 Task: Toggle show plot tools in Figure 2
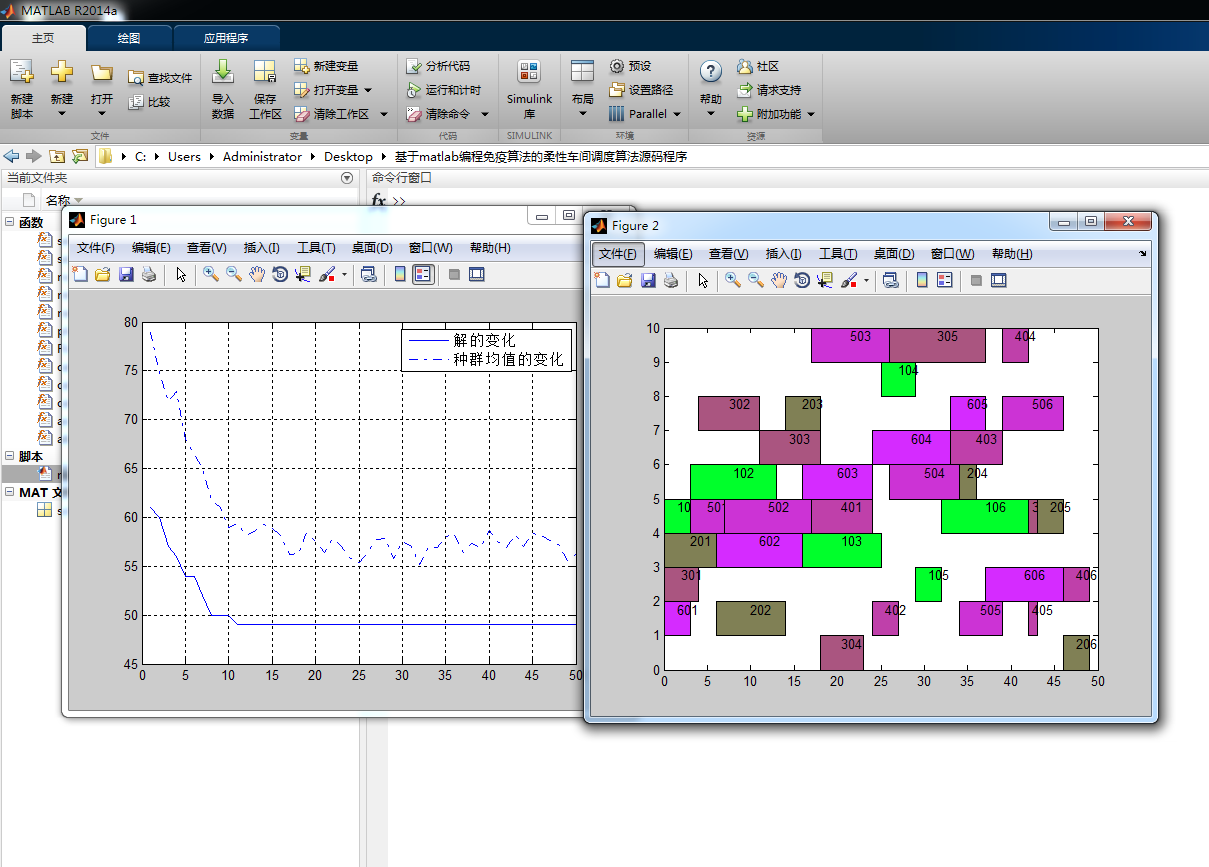998,280
